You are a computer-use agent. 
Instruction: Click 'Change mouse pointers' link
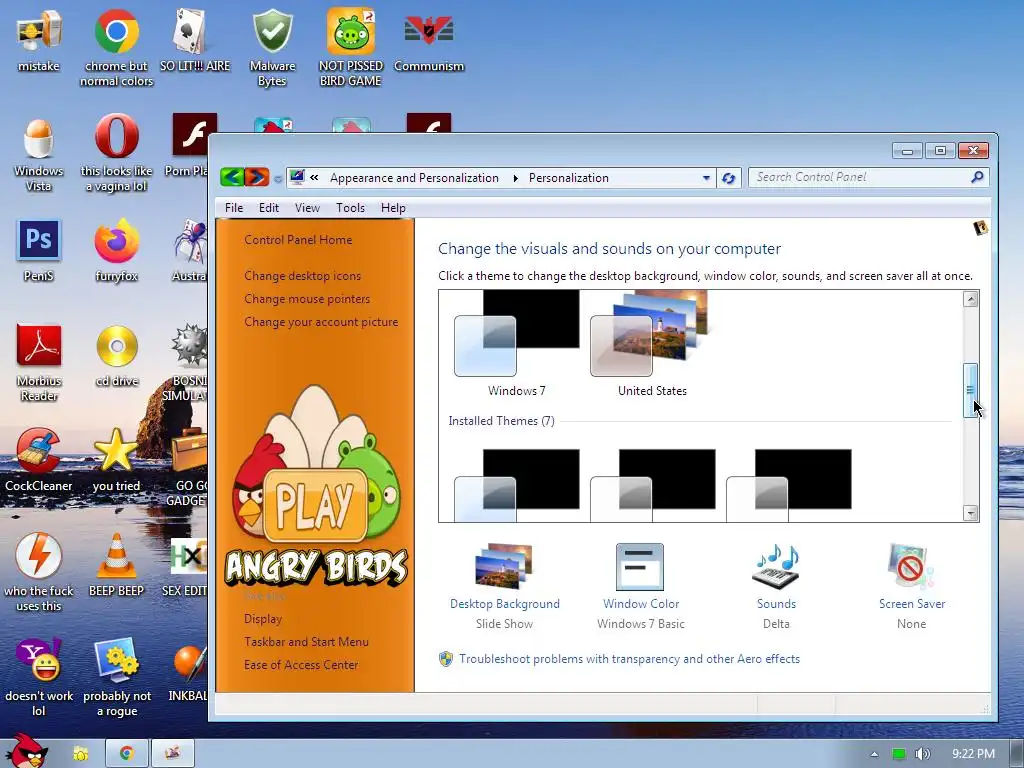click(307, 298)
